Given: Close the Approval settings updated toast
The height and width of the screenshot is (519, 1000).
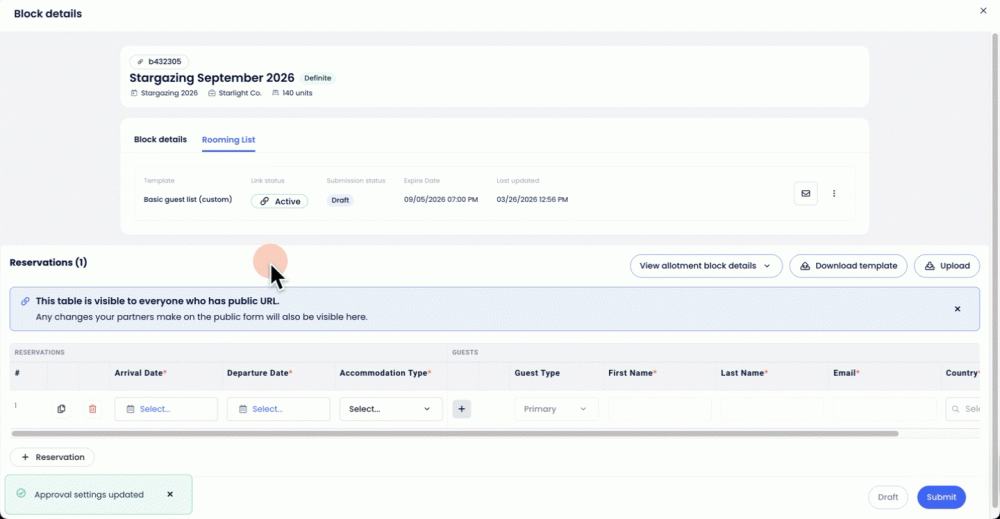Looking at the screenshot, I should [x=170, y=494].
